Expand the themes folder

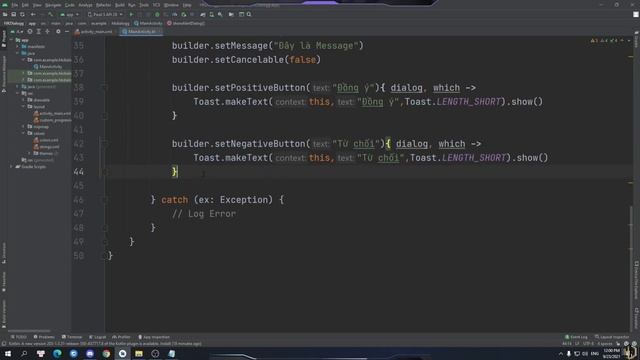(30, 153)
